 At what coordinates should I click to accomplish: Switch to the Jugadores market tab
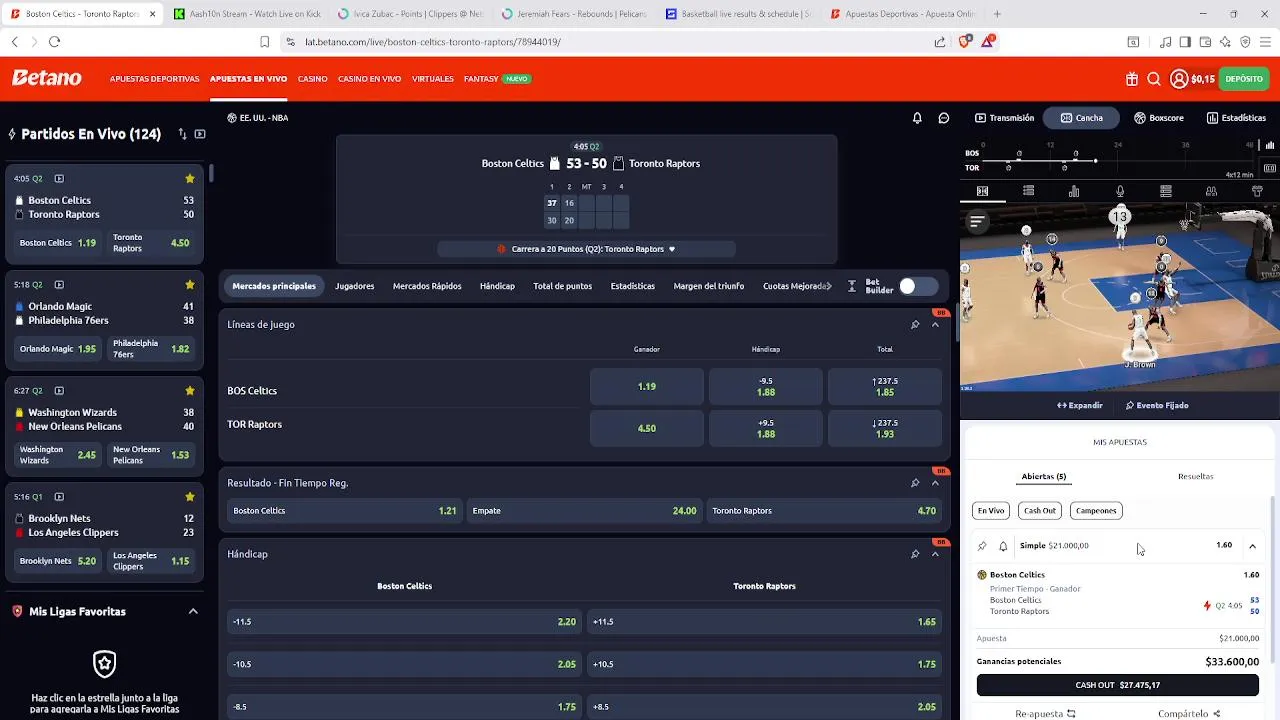click(x=355, y=286)
